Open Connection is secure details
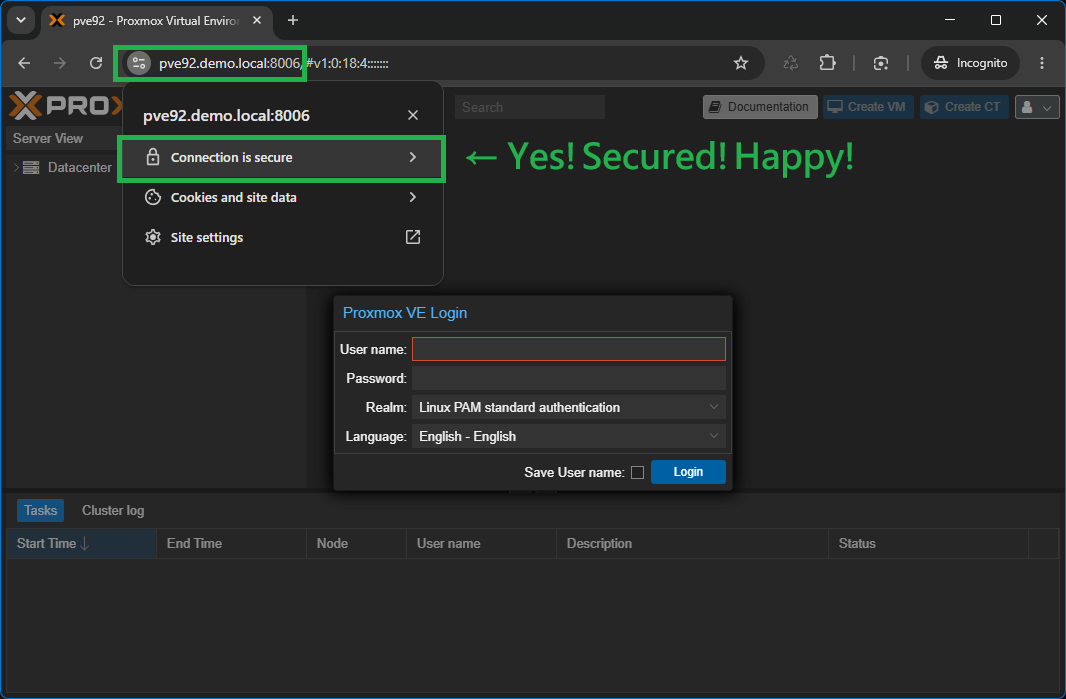This screenshot has width=1066, height=699. click(x=282, y=157)
